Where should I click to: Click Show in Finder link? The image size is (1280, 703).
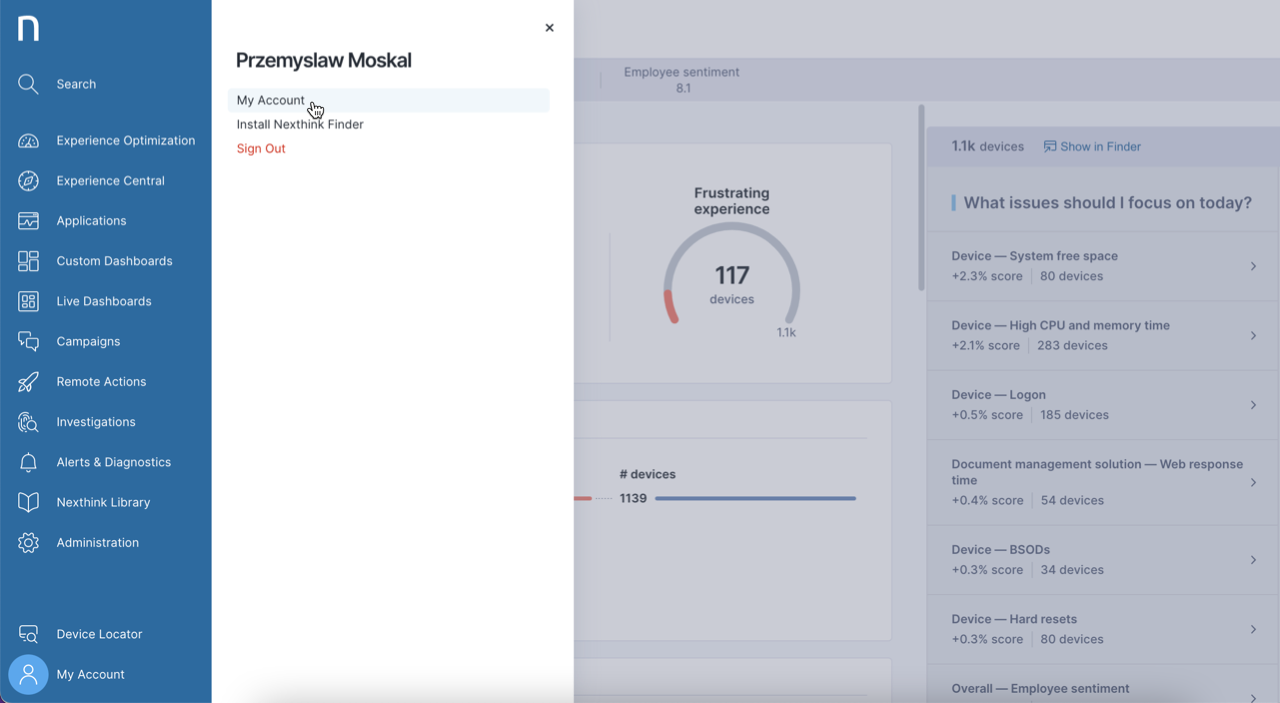1092,146
